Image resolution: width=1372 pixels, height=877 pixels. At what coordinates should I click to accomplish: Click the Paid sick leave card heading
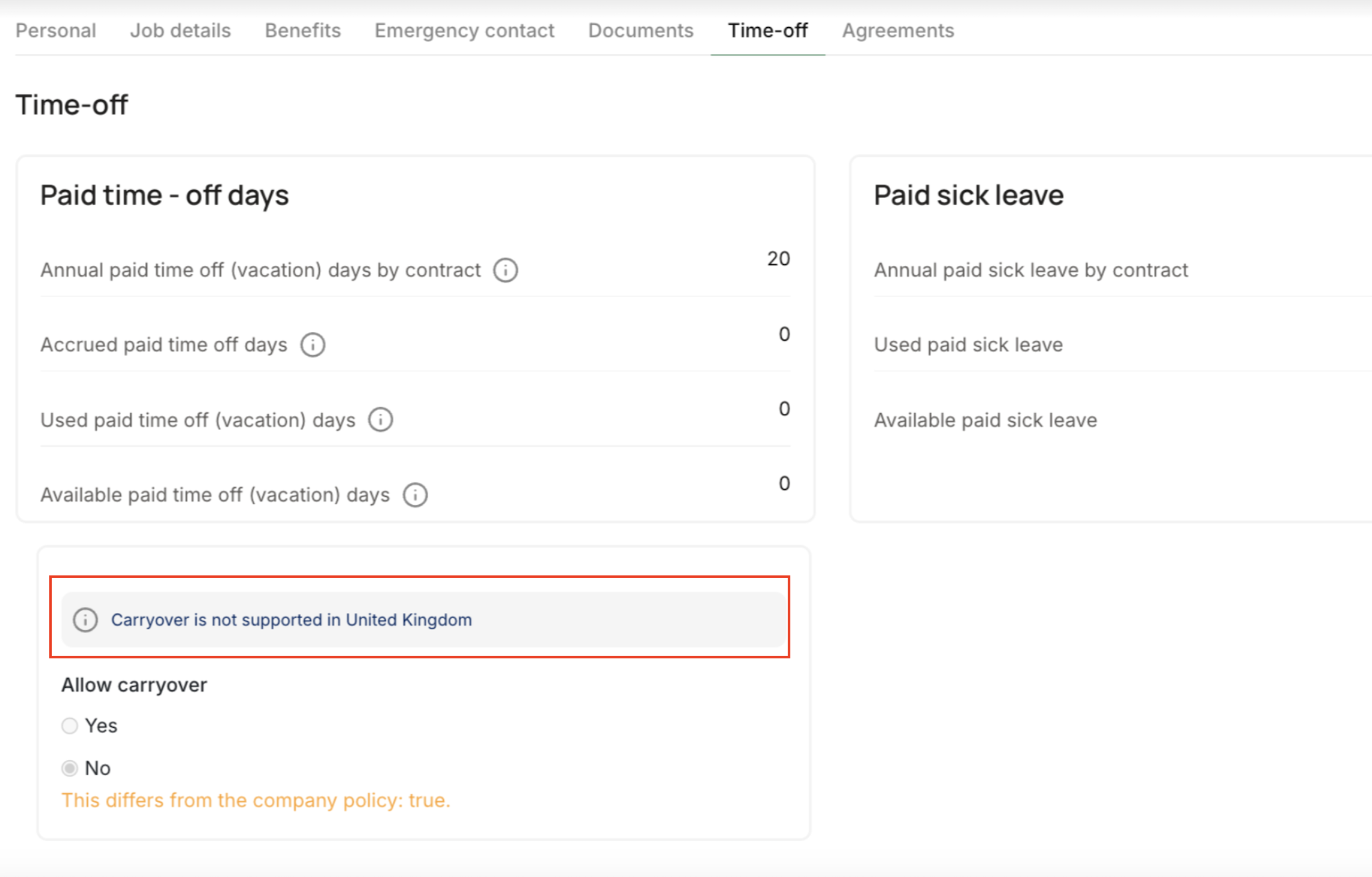point(969,195)
